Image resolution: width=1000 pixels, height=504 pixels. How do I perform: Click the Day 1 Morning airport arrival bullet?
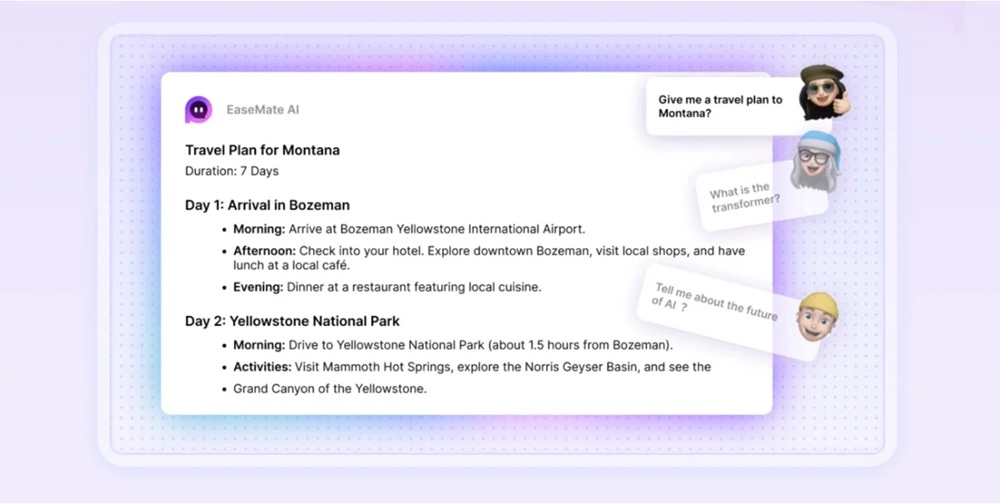pyautogui.click(x=409, y=229)
